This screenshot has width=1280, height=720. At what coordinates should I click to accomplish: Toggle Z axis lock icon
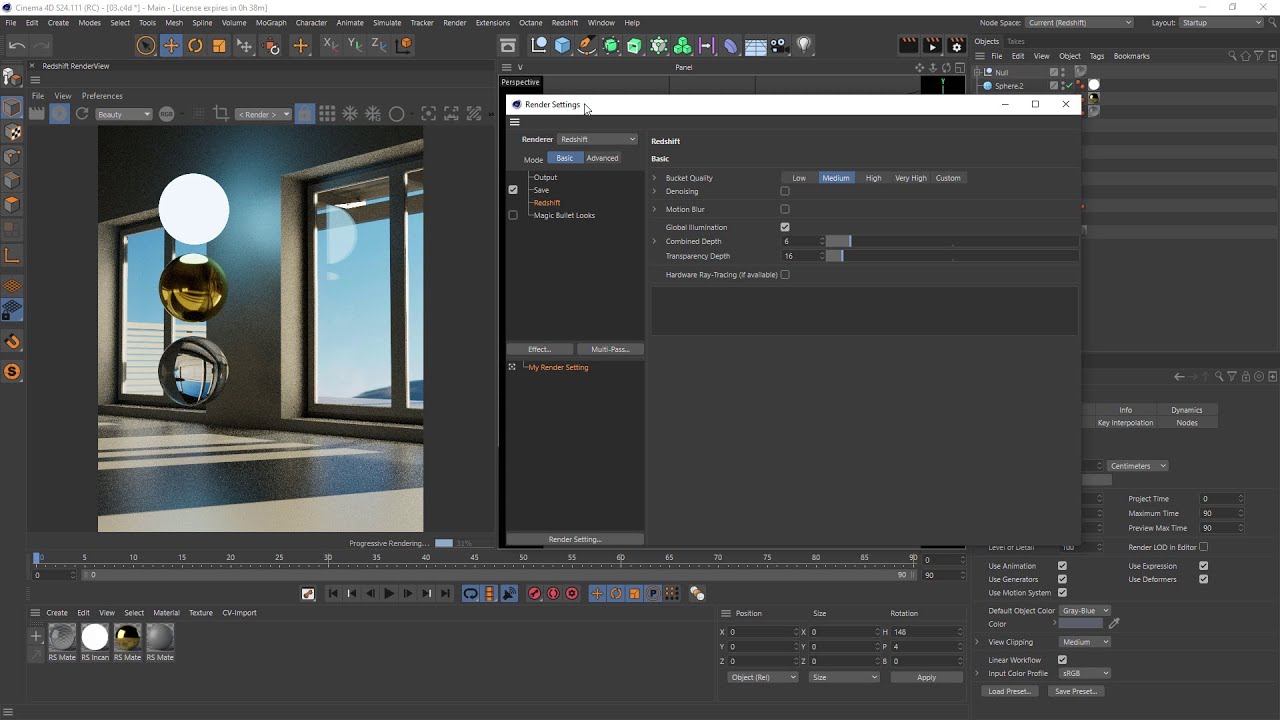point(379,45)
